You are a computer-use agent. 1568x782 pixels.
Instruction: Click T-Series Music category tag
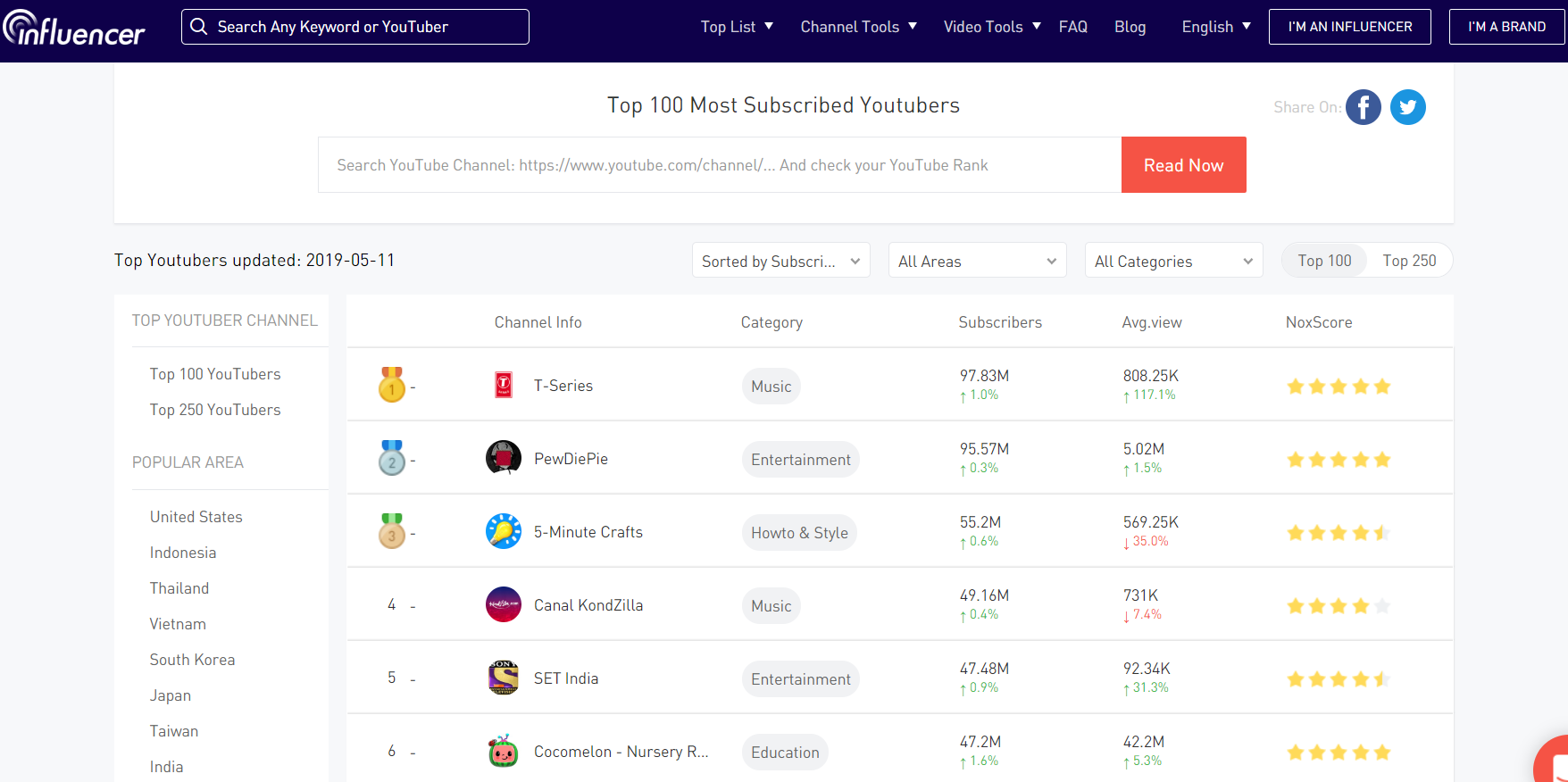pyautogui.click(x=771, y=387)
